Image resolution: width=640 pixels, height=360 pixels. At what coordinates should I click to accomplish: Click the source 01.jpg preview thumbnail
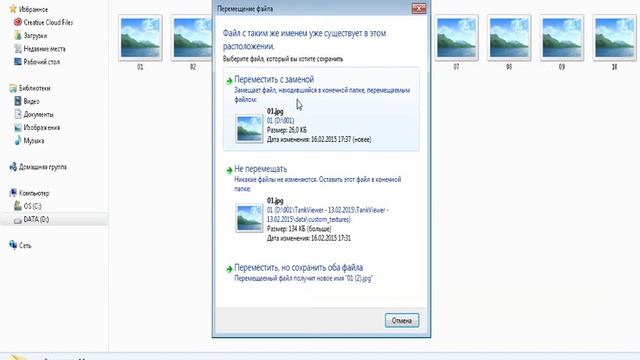point(249,129)
